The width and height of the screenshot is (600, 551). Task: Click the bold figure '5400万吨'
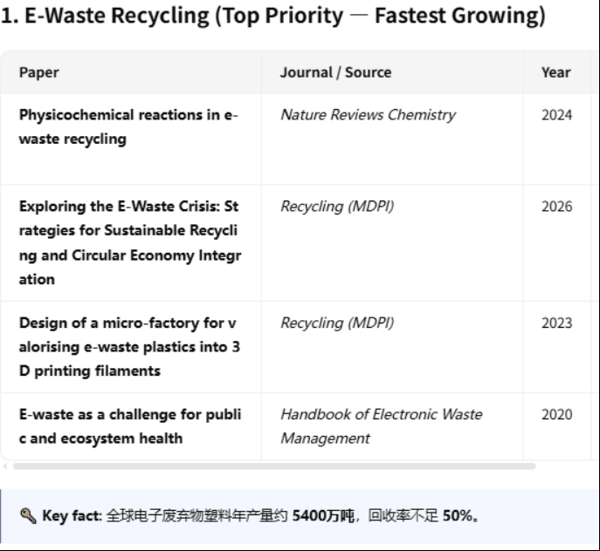323,516
